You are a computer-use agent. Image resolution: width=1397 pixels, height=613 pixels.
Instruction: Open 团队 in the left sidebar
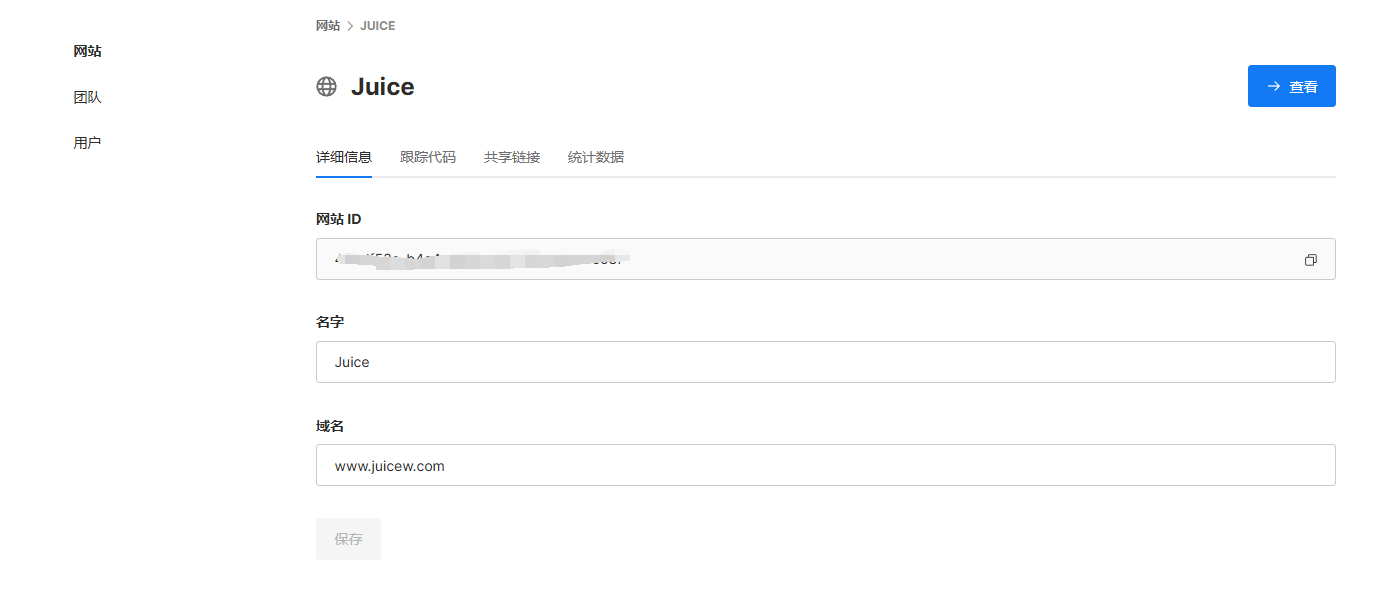coord(88,97)
